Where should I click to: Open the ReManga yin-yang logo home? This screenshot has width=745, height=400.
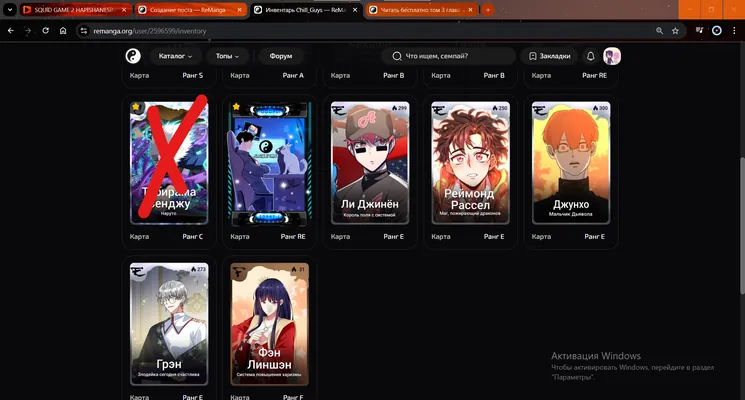(133, 56)
